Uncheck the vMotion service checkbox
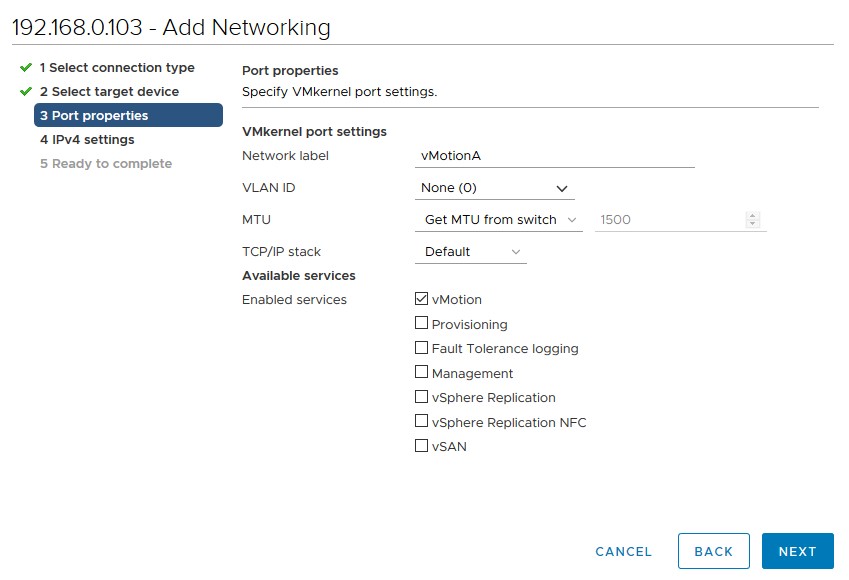 click(421, 298)
